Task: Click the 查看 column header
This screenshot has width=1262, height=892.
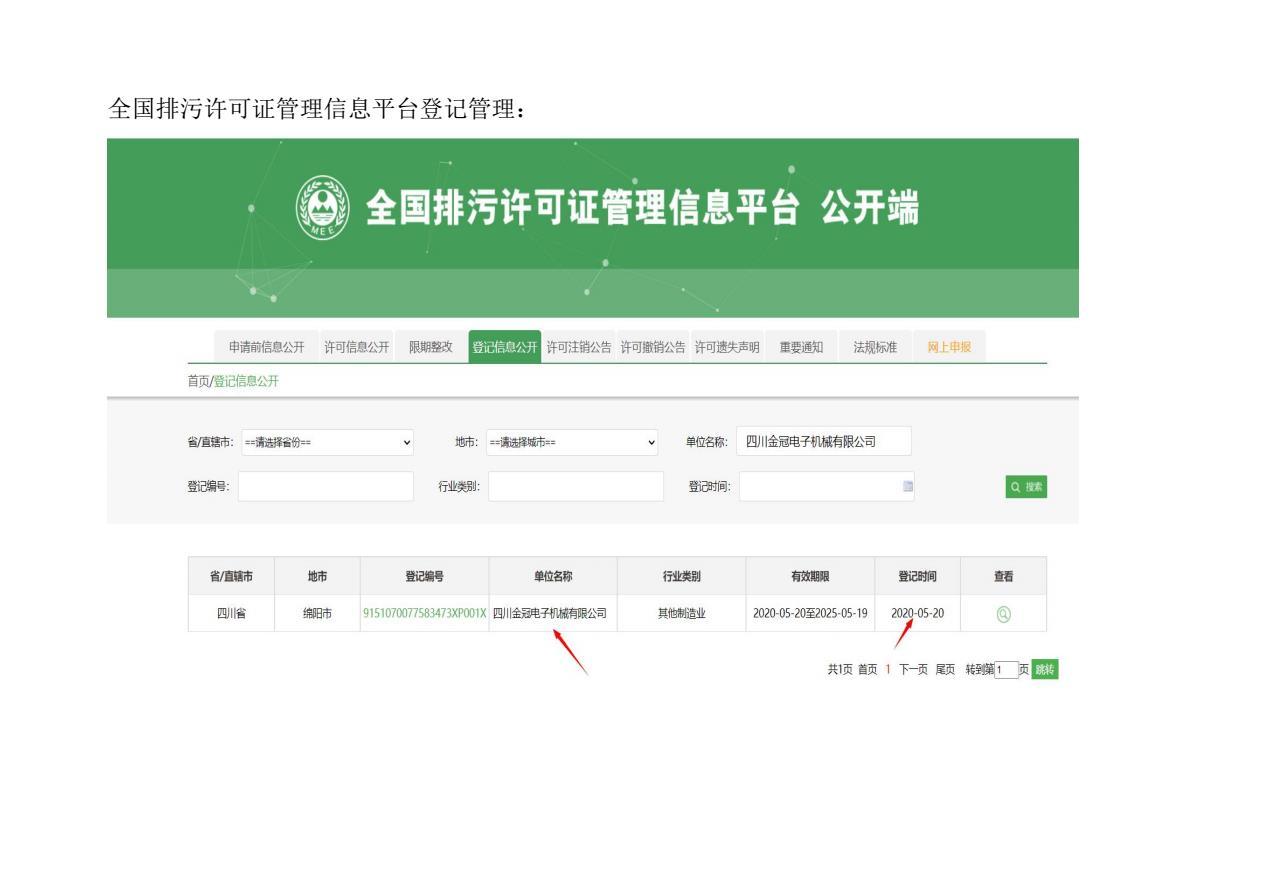Action: click(1003, 576)
